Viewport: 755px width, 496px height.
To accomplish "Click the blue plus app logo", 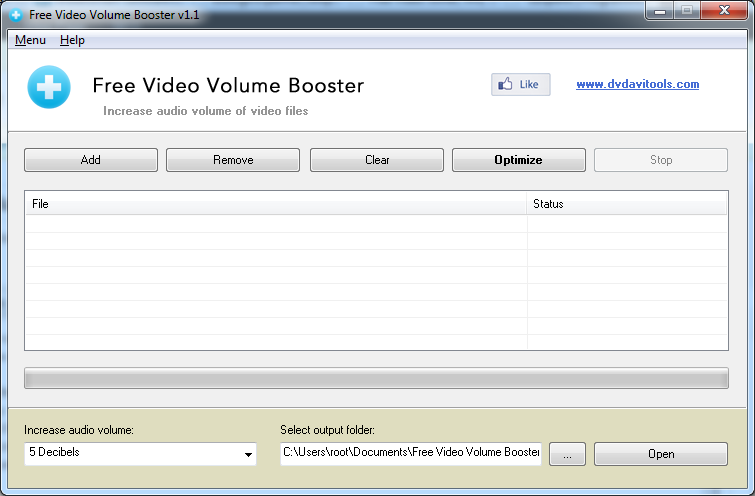I will pos(48,87).
